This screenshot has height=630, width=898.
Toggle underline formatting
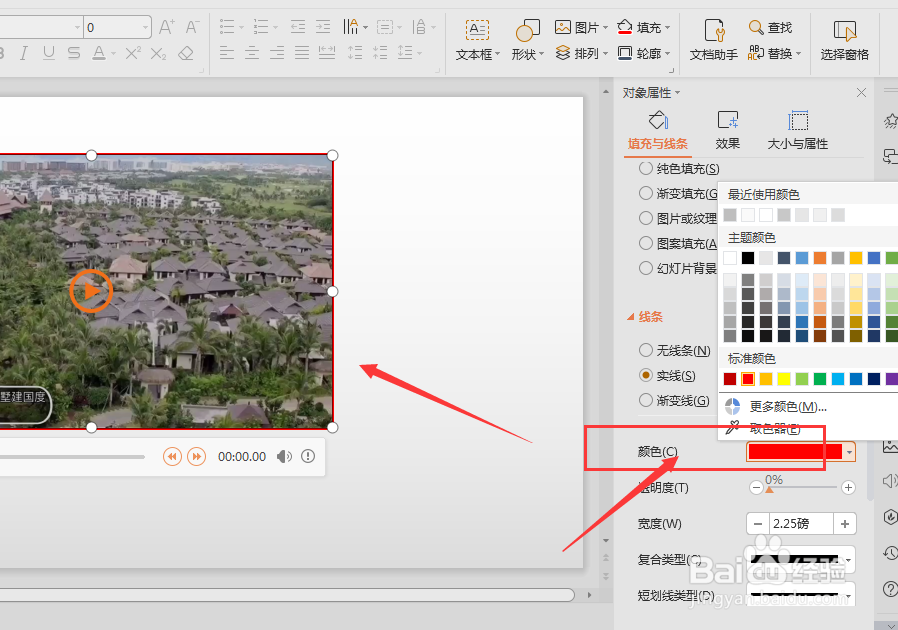point(49,53)
